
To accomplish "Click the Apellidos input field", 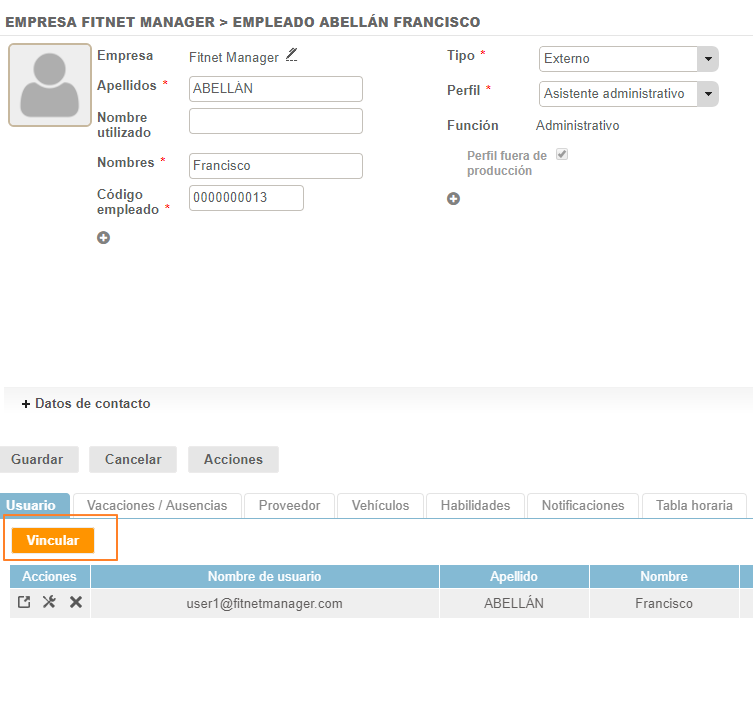I will (x=275, y=89).
